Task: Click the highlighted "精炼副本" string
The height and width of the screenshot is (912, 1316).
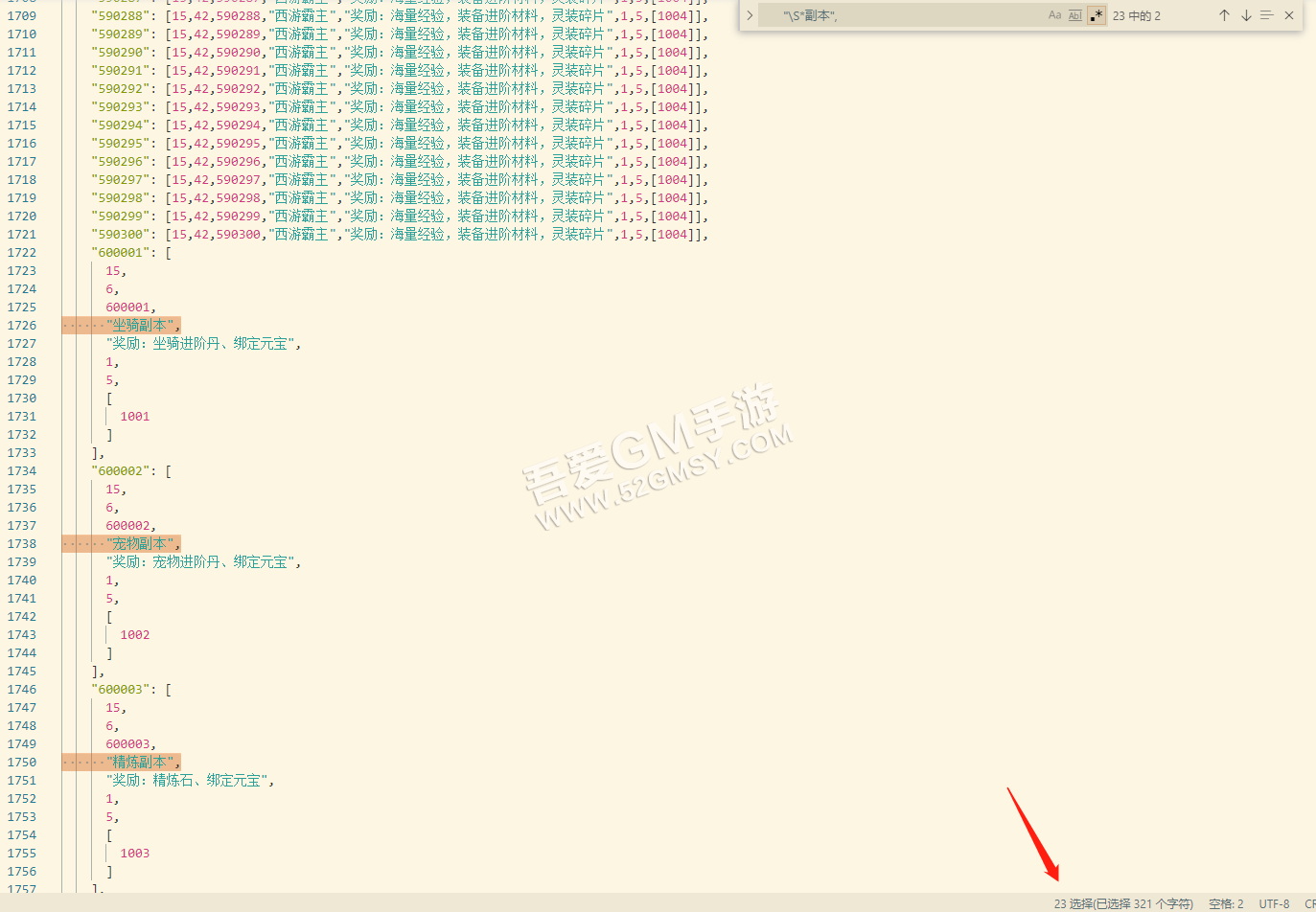Action: pos(142,763)
